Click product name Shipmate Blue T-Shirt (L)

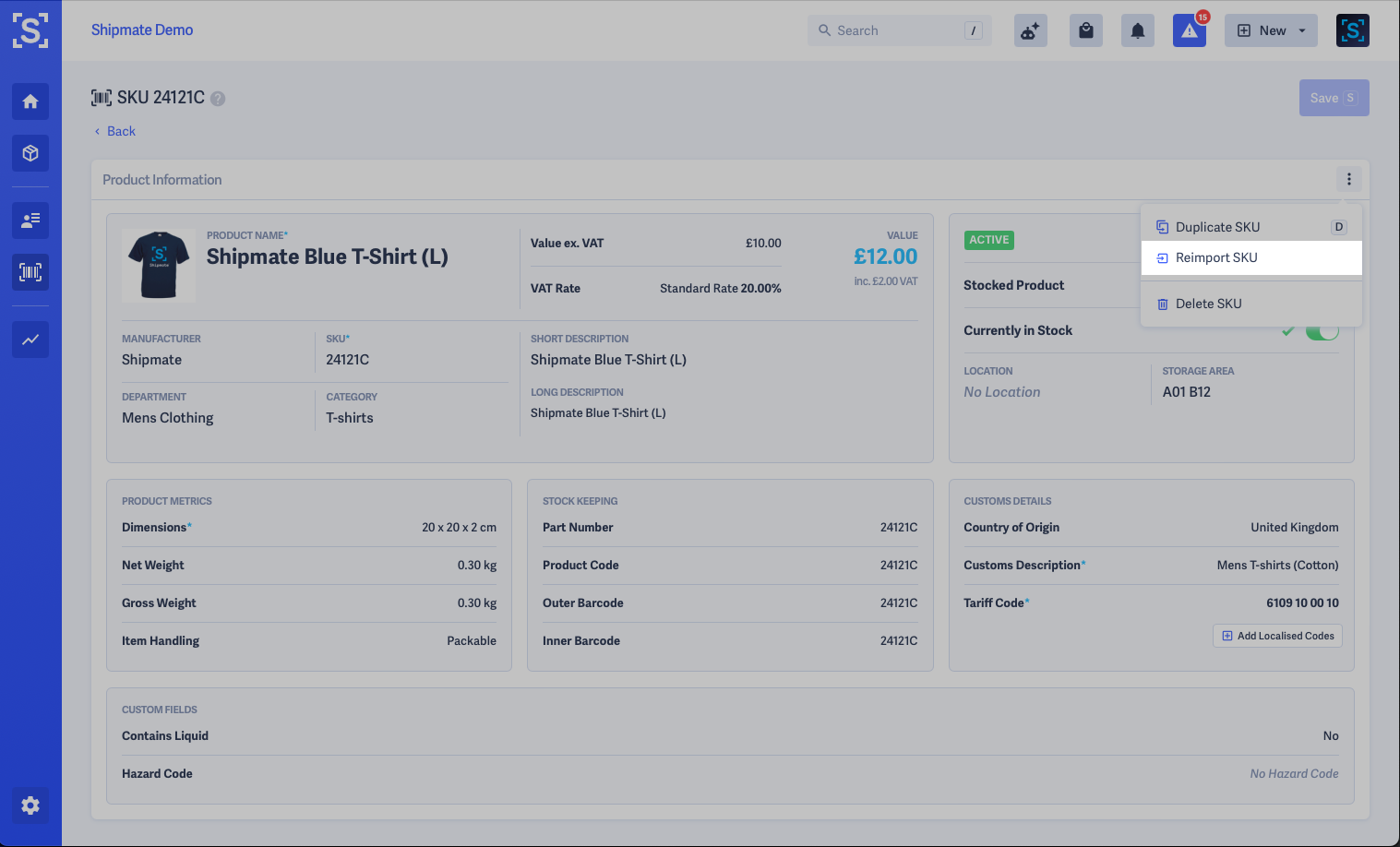pos(328,256)
